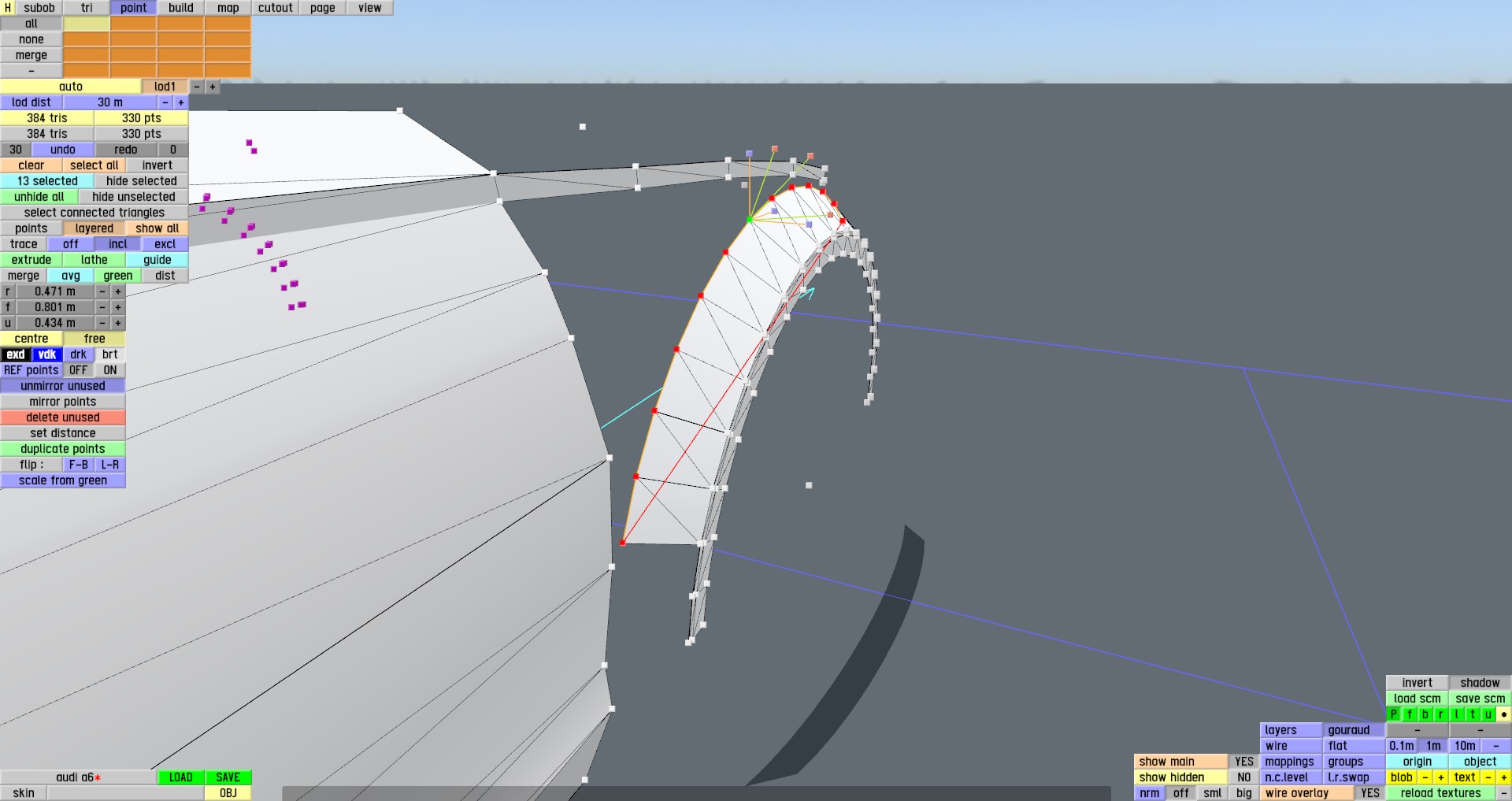
Task: Click the P view button
Action: point(1394,714)
